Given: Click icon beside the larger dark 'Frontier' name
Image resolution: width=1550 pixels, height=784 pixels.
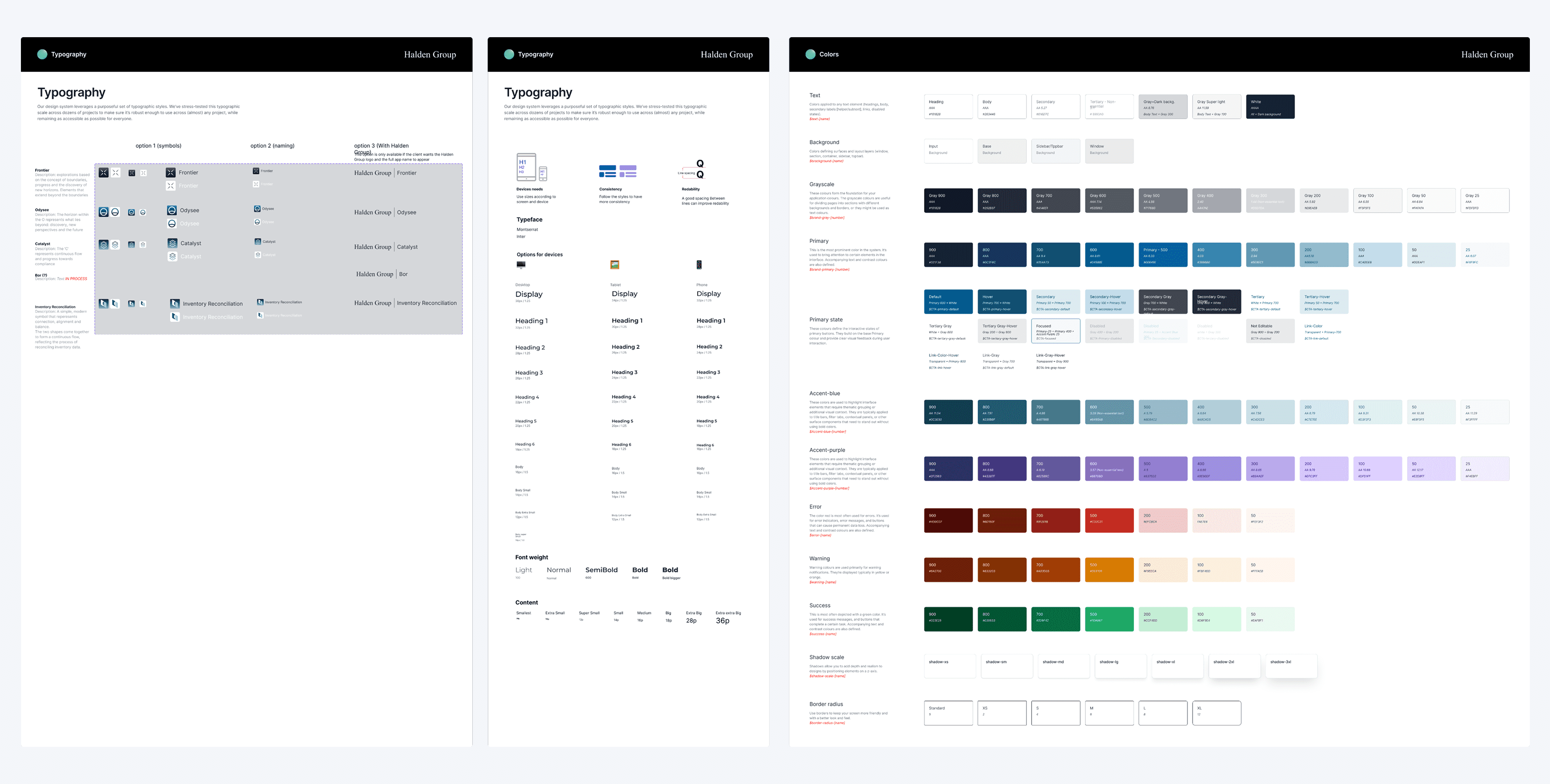Looking at the screenshot, I should pyautogui.click(x=171, y=173).
